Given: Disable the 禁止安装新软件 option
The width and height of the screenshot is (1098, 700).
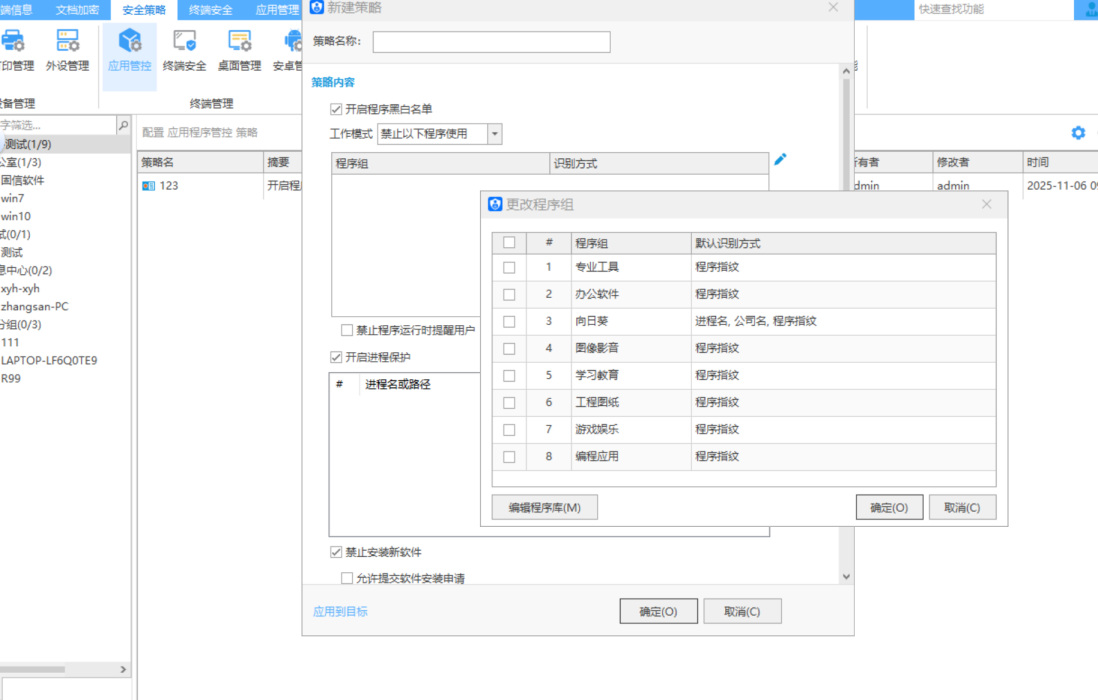Looking at the screenshot, I should 335,552.
